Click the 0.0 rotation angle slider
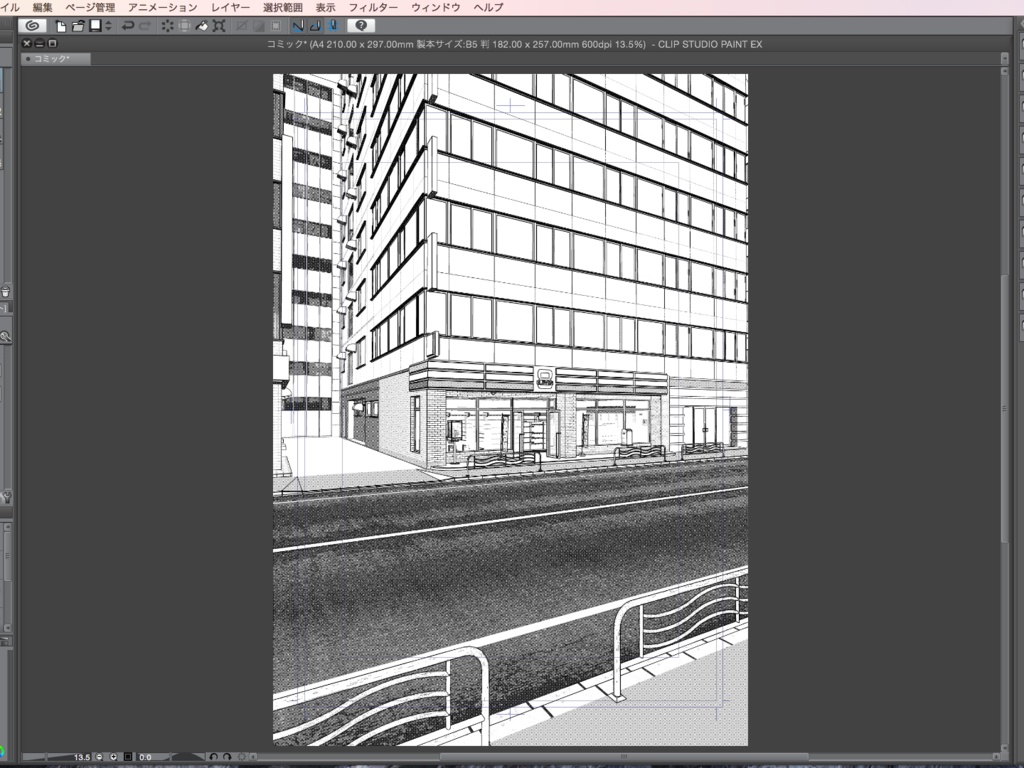The image size is (1024, 768). (170, 757)
